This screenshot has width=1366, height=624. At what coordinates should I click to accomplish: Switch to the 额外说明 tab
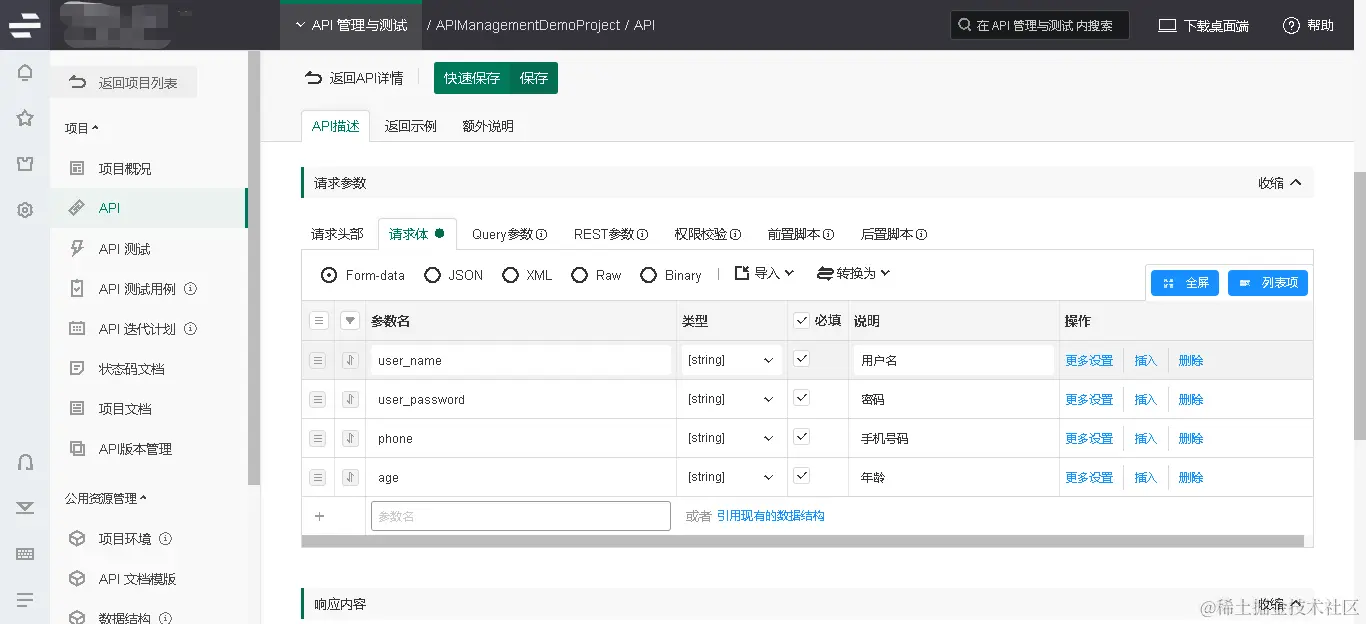[x=488, y=126]
